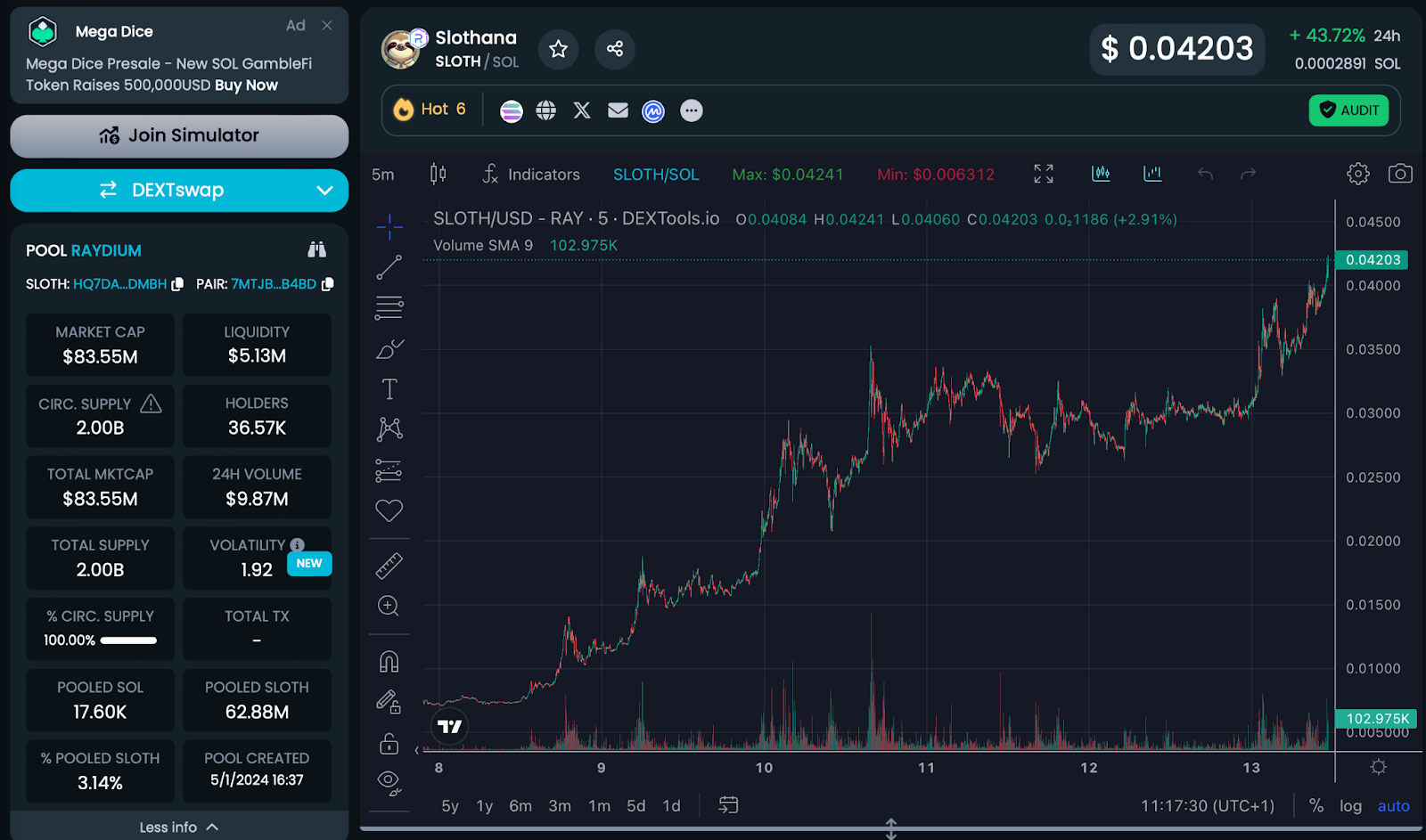Image resolution: width=1426 pixels, height=840 pixels.
Task: Set chart range to 3m
Action: pyautogui.click(x=560, y=806)
